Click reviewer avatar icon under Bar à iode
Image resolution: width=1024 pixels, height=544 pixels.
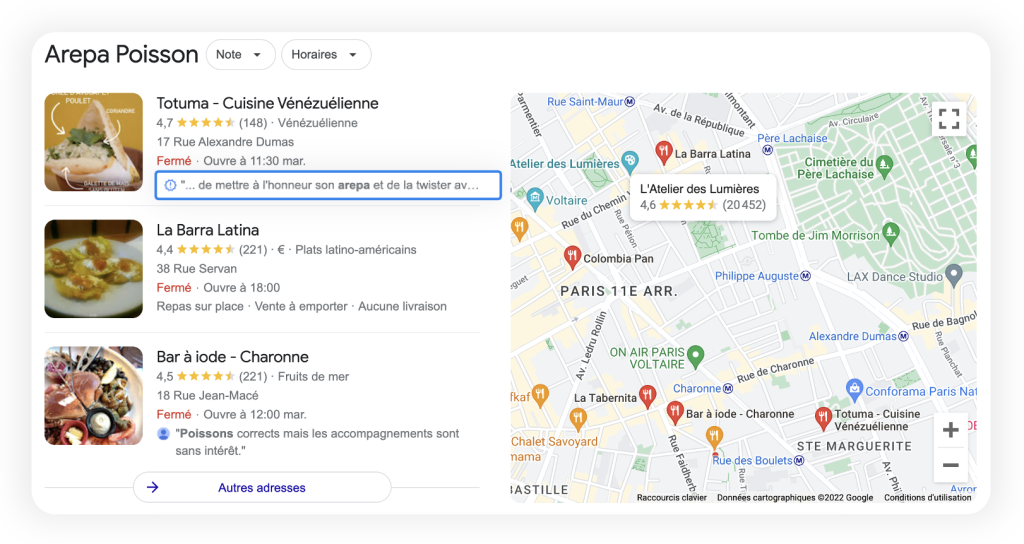(x=163, y=434)
